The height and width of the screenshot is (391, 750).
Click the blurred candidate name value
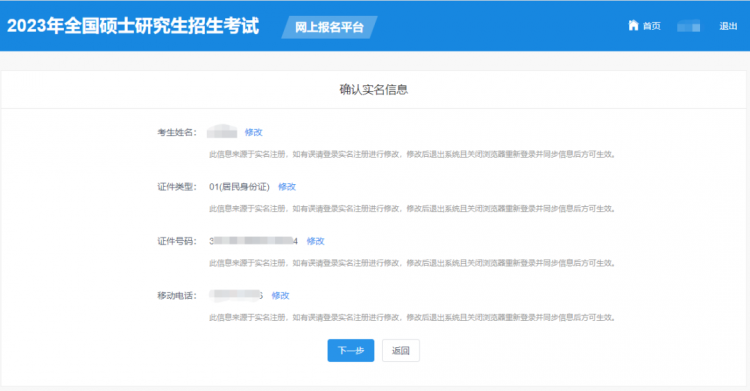point(222,132)
